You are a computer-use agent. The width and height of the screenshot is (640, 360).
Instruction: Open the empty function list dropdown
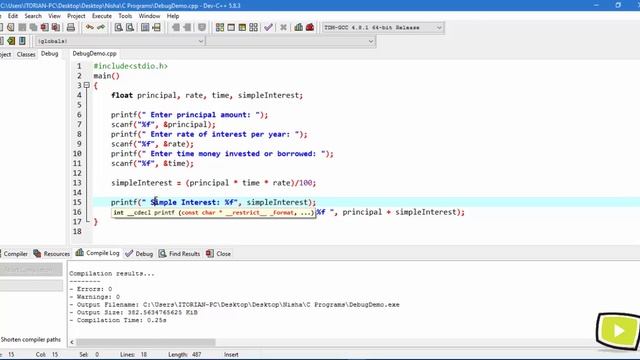point(291,41)
